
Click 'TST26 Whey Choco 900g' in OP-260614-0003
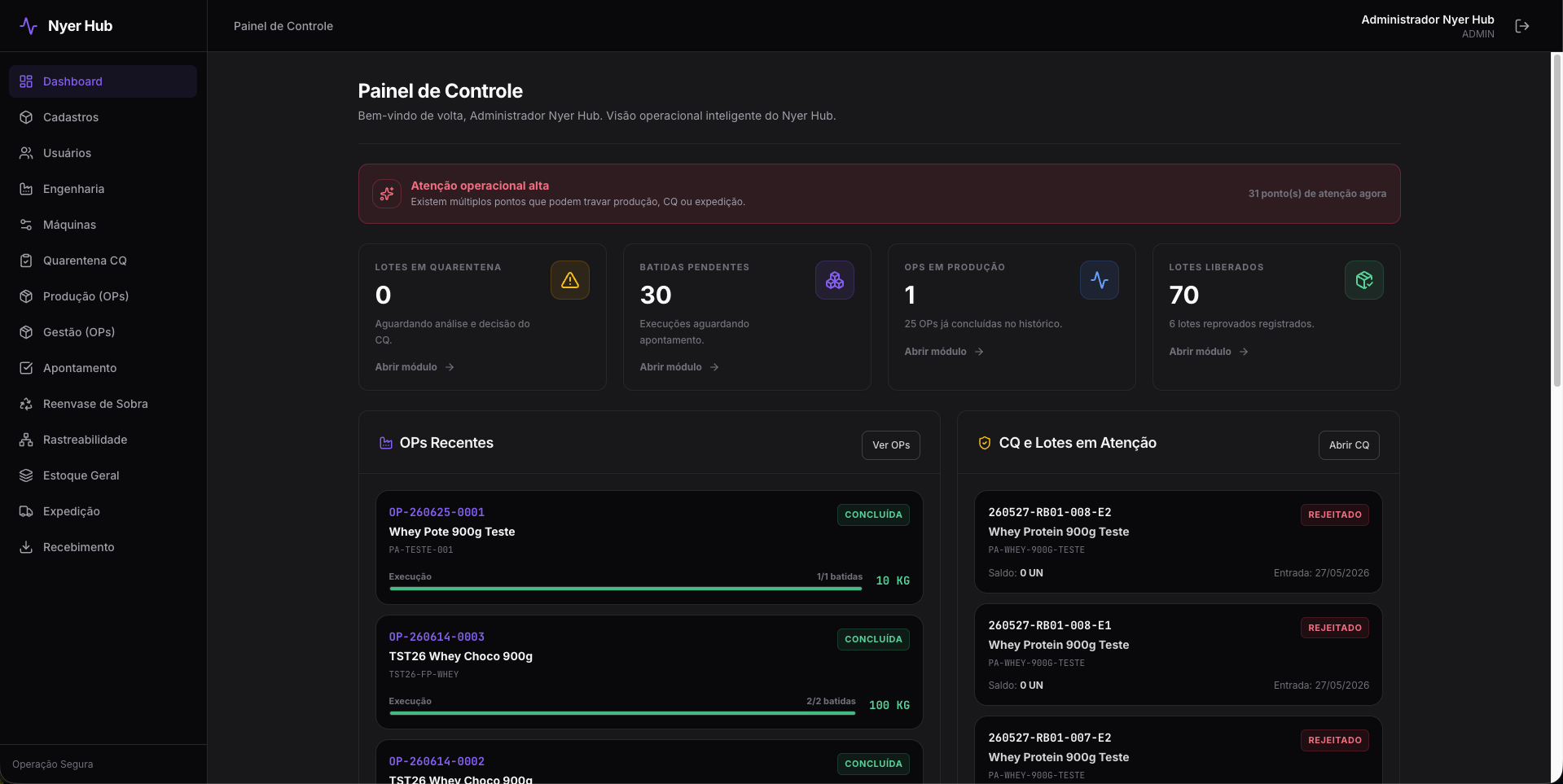tap(461, 656)
